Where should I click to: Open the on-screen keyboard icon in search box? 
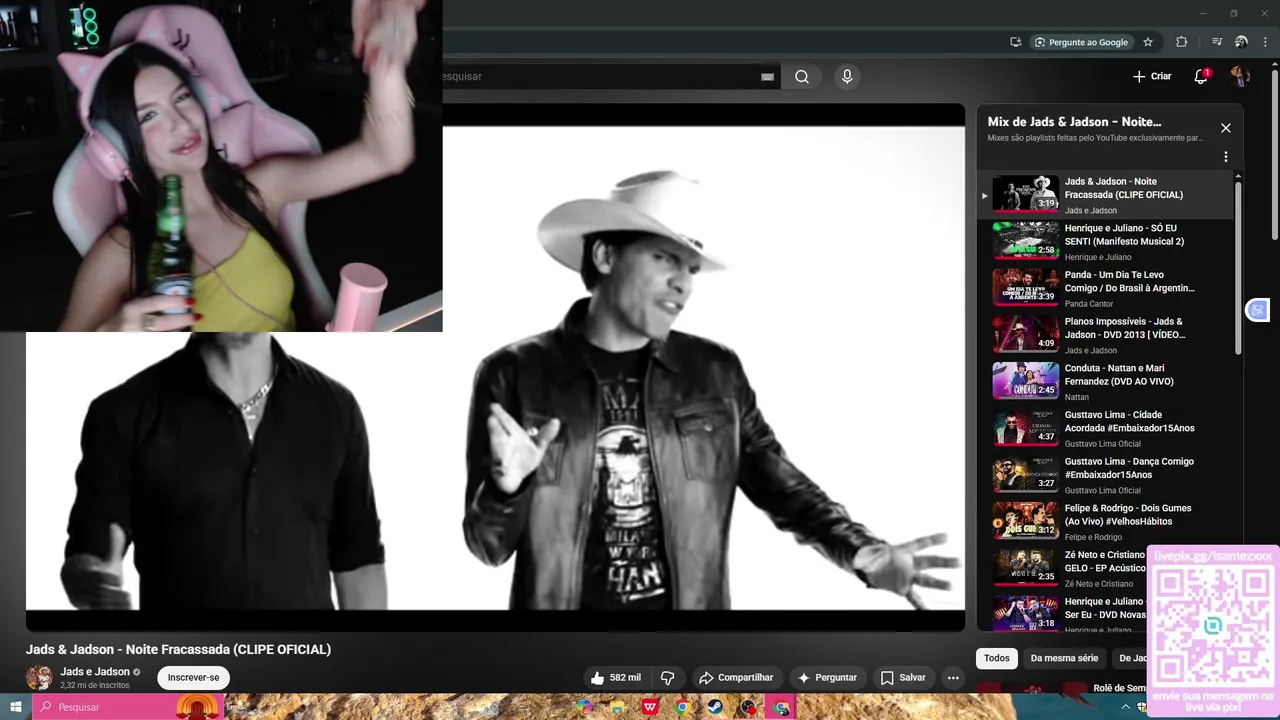click(767, 77)
